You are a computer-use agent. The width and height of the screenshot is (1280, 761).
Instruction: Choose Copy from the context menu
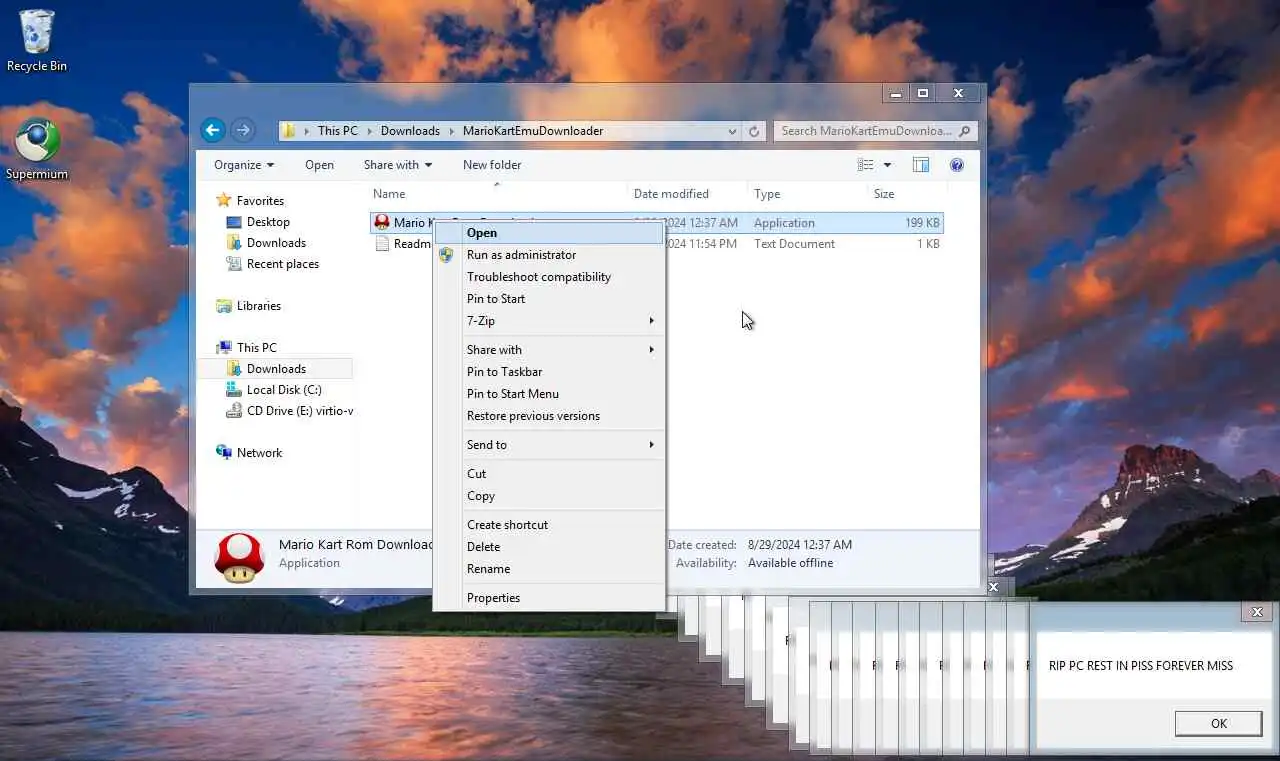549,496
